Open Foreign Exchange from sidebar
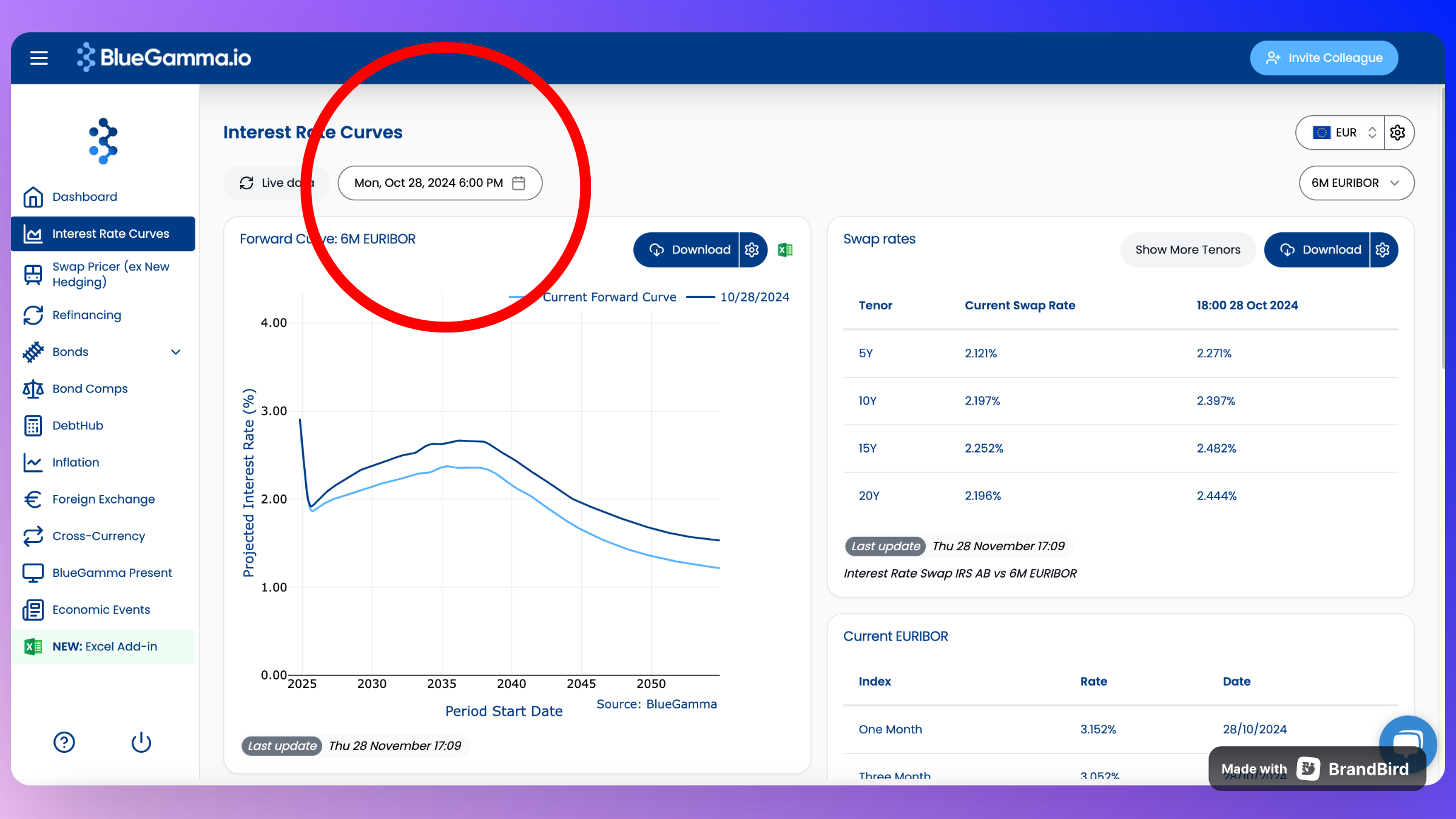 [103, 499]
